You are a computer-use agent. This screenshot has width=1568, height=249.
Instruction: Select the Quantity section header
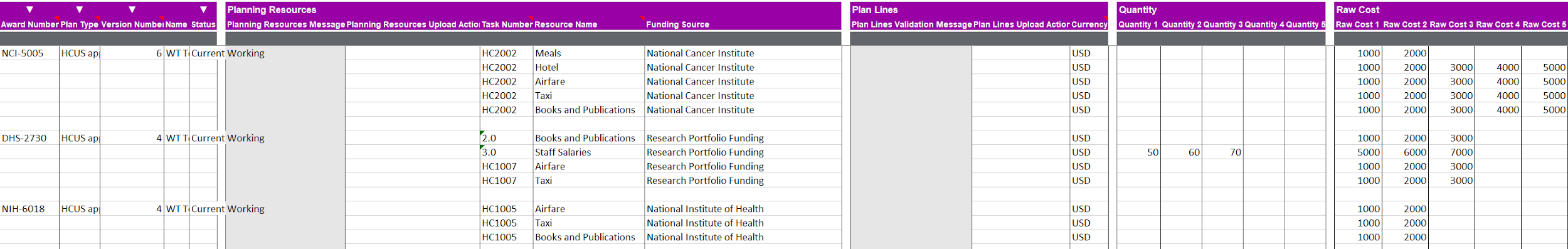[x=1137, y=10]
